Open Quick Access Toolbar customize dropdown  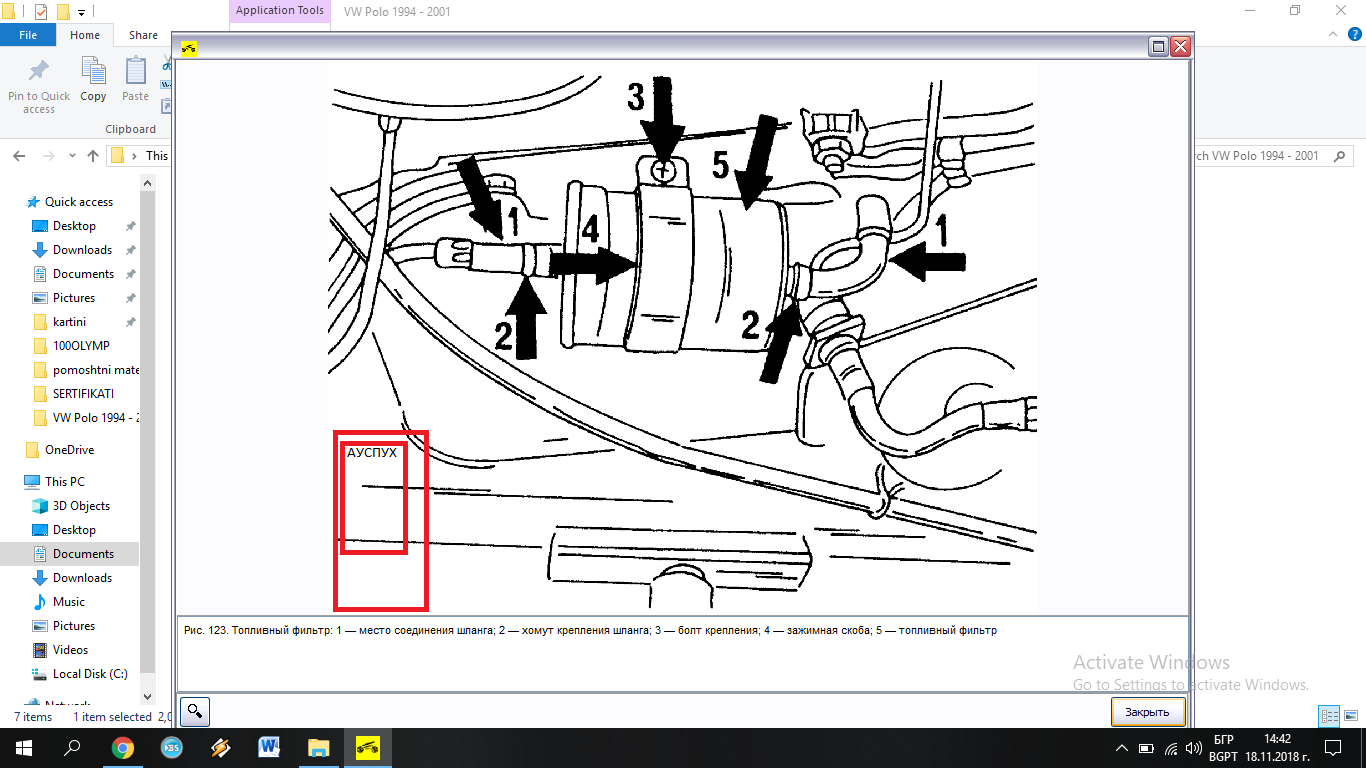[x=81, y=12]
